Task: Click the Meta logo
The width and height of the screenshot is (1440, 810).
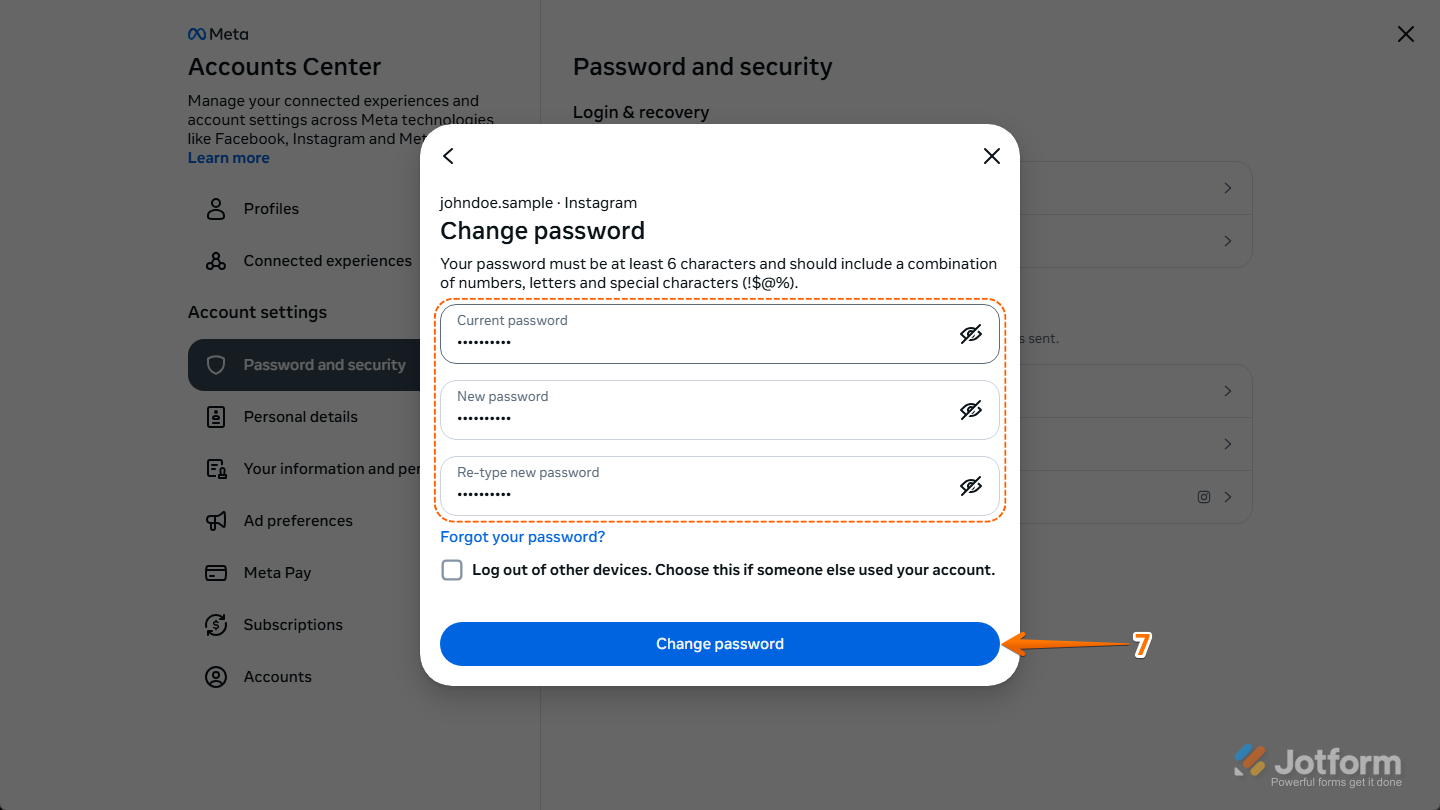Action: [217, 33]
